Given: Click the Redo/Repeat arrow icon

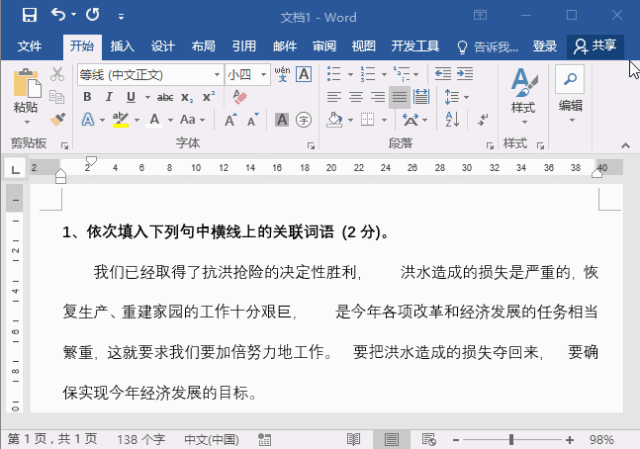Looking at the screenshot, I should pyautogui.click(x=93, y=15).
